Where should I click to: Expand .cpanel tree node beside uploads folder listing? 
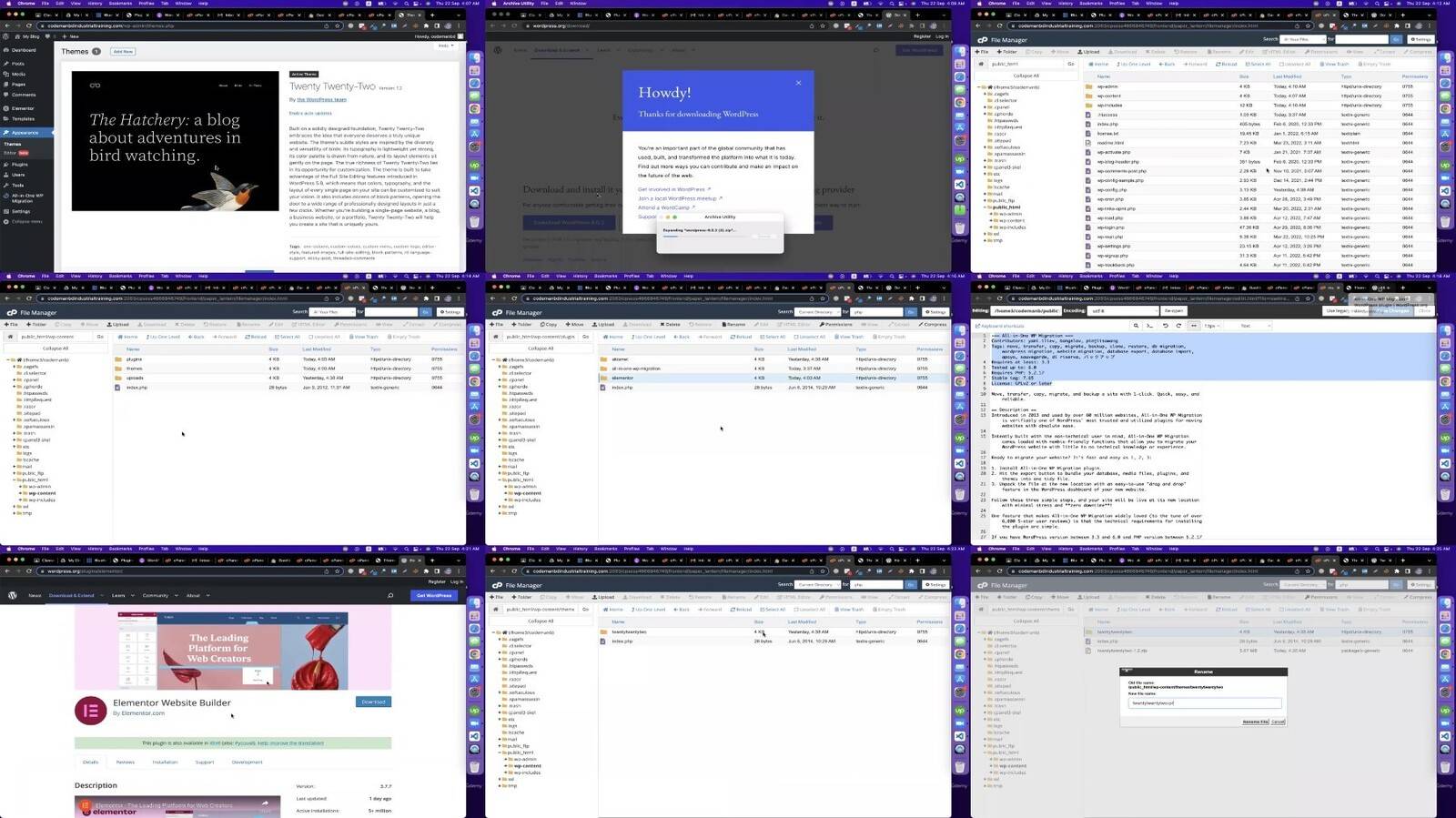(15, 379)
